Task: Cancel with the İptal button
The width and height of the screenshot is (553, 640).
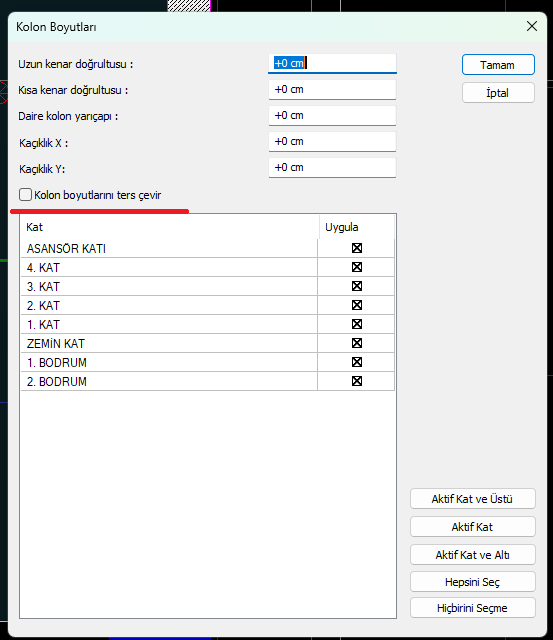Action: coord(498,93)
